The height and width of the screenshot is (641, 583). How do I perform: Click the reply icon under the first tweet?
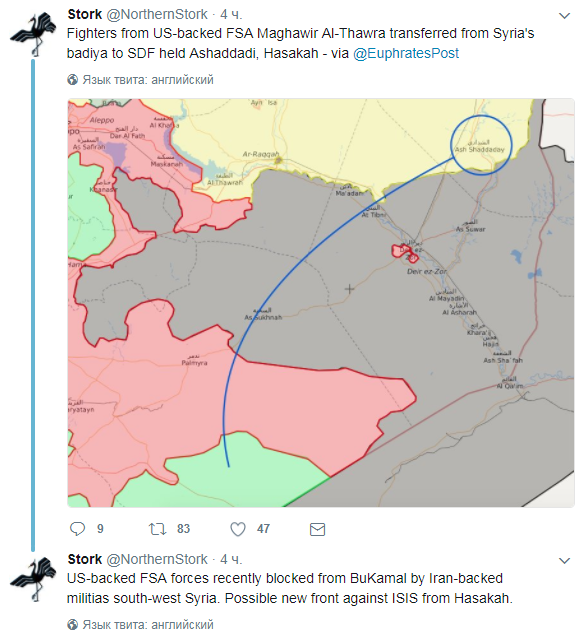coord(77,529)
